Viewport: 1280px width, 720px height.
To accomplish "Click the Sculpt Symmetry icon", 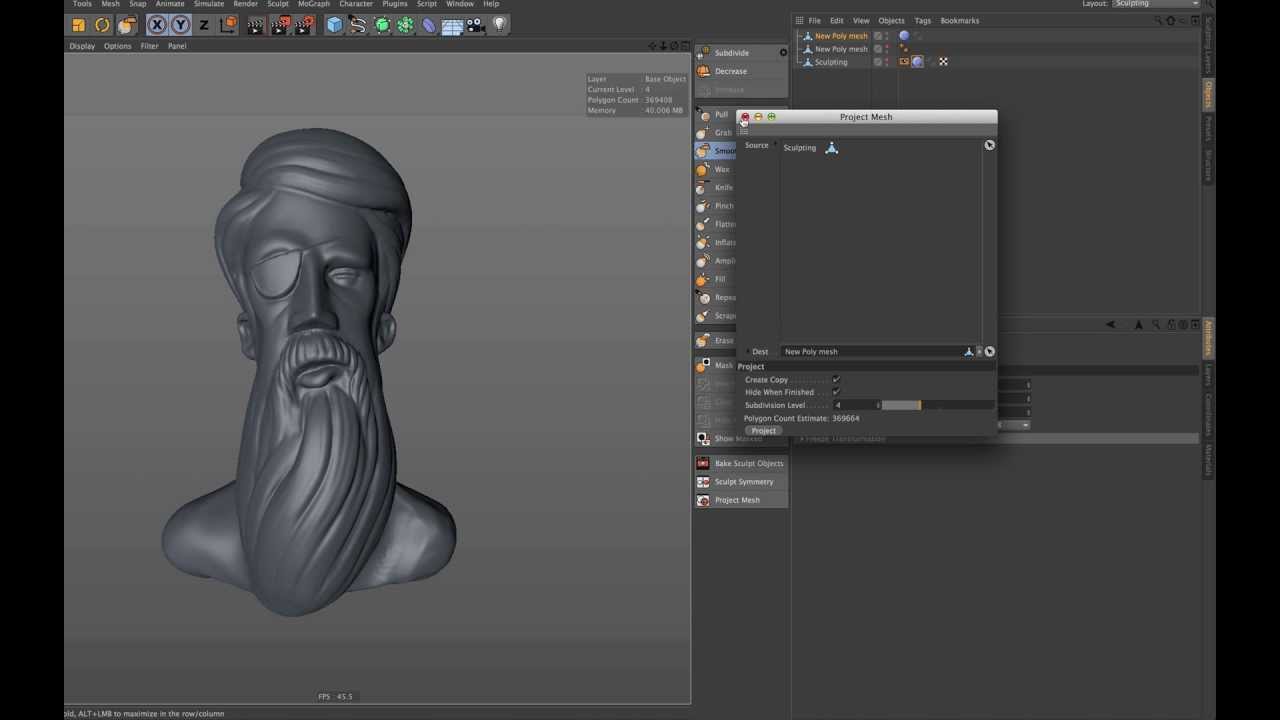I will click(704, 482).
